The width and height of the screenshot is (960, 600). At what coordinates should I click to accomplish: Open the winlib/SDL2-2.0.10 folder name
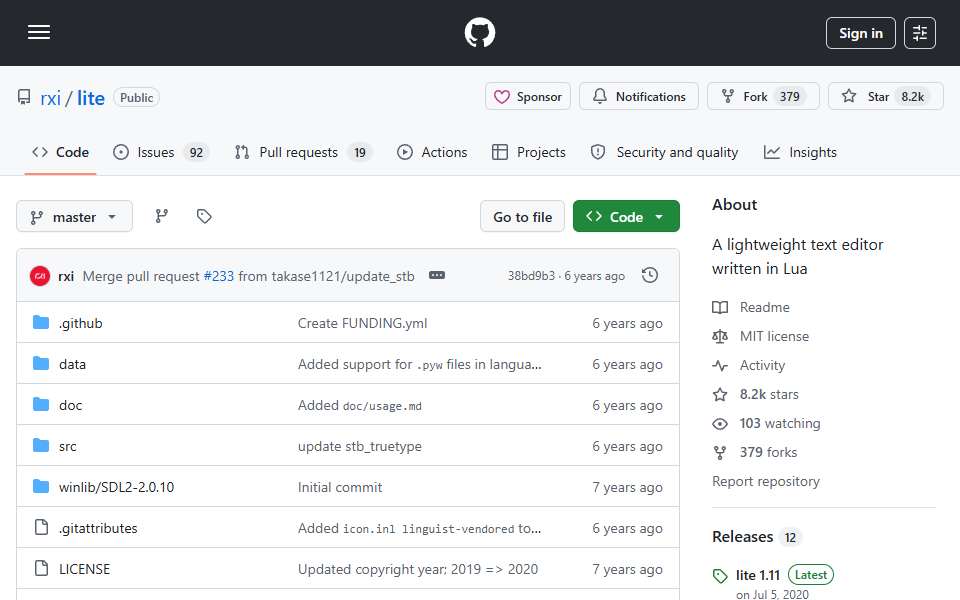[116, 487]
